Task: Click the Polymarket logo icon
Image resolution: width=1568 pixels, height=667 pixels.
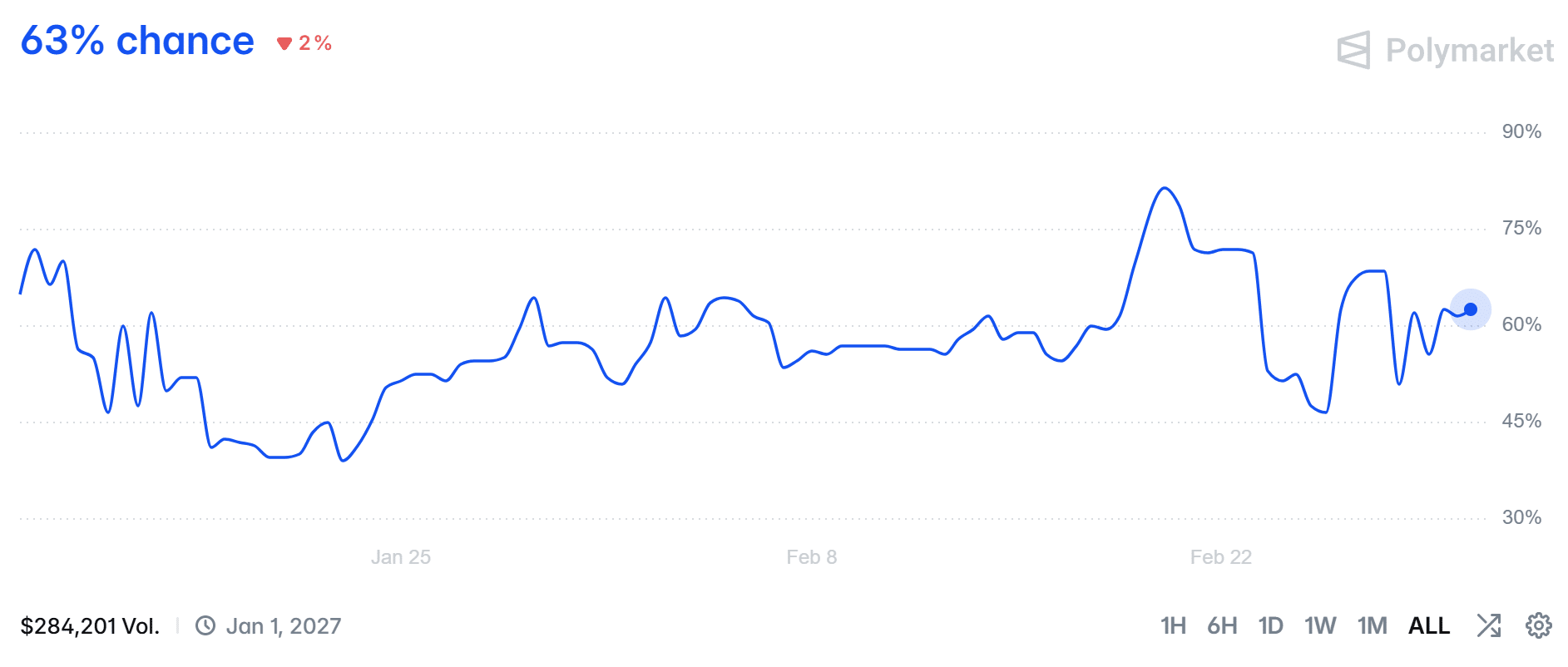Action: click(x=1353, y=50)
